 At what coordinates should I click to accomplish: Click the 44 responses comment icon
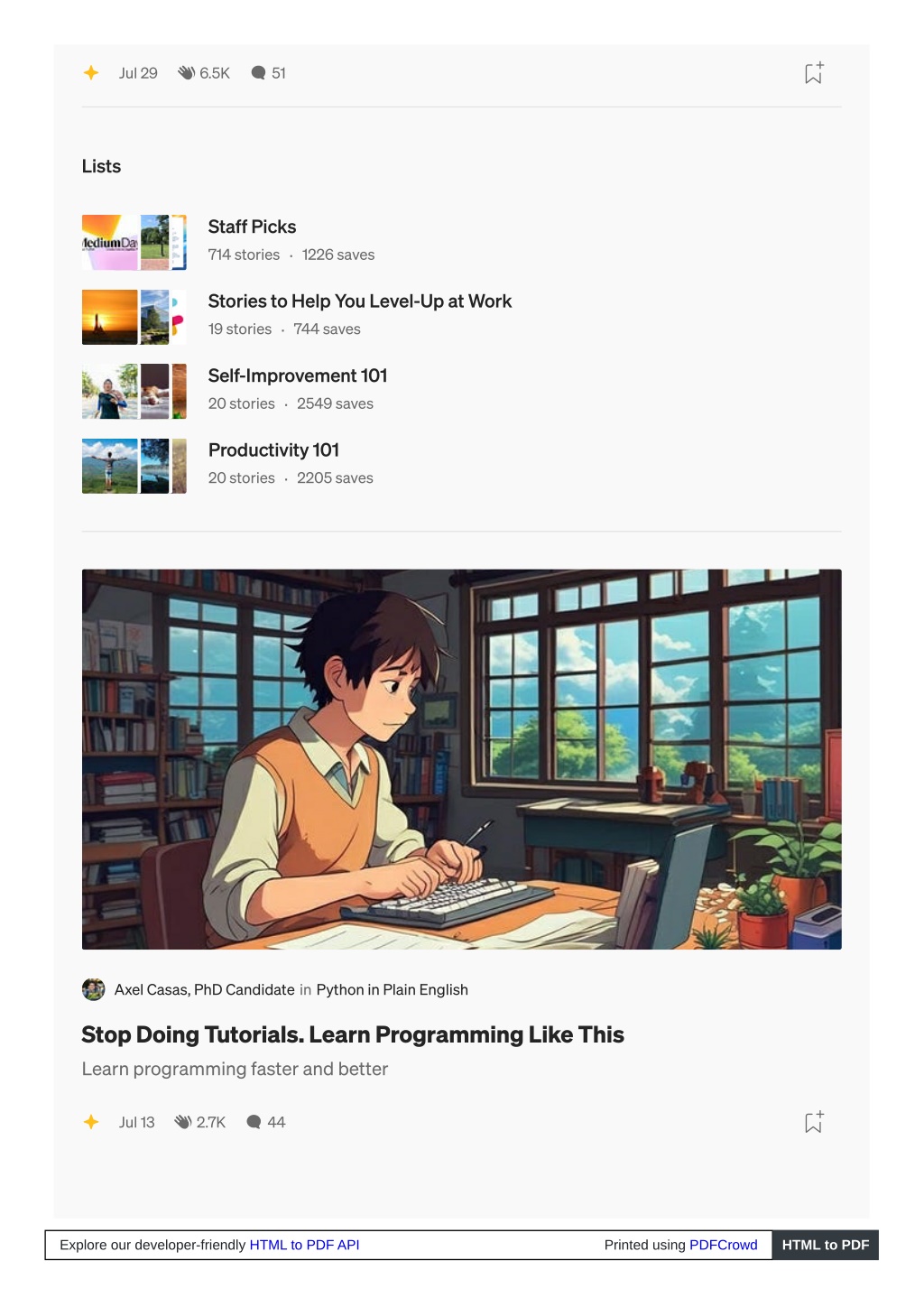[254, 1122]
